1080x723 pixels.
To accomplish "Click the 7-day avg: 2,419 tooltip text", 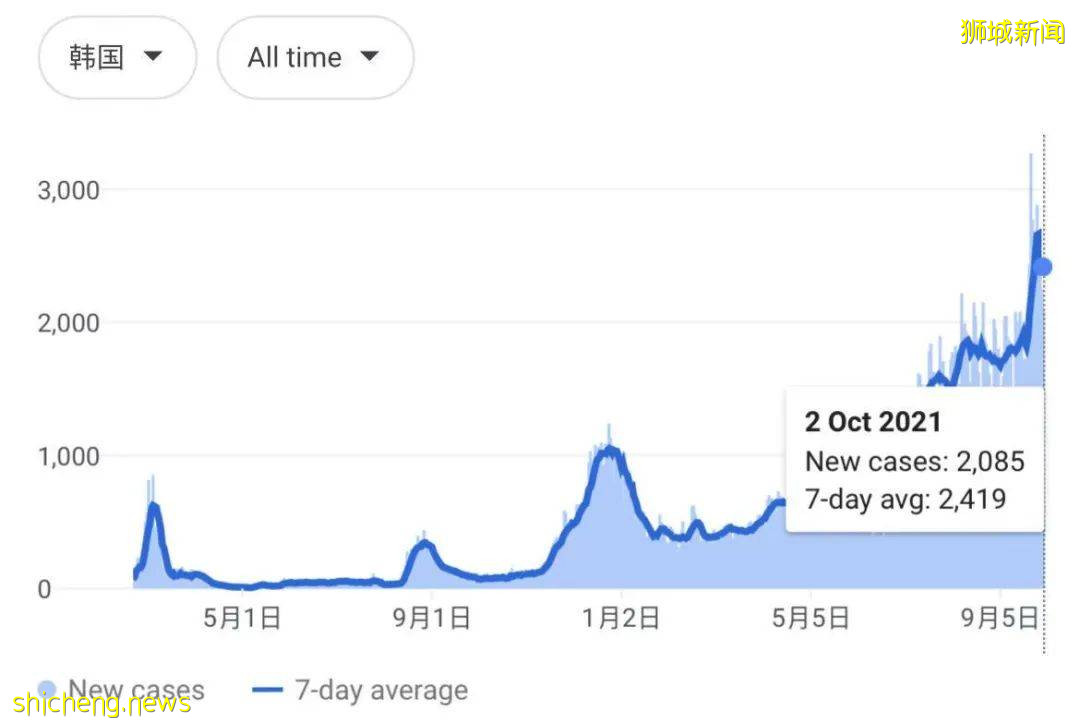I will click(x=905, y=499).
